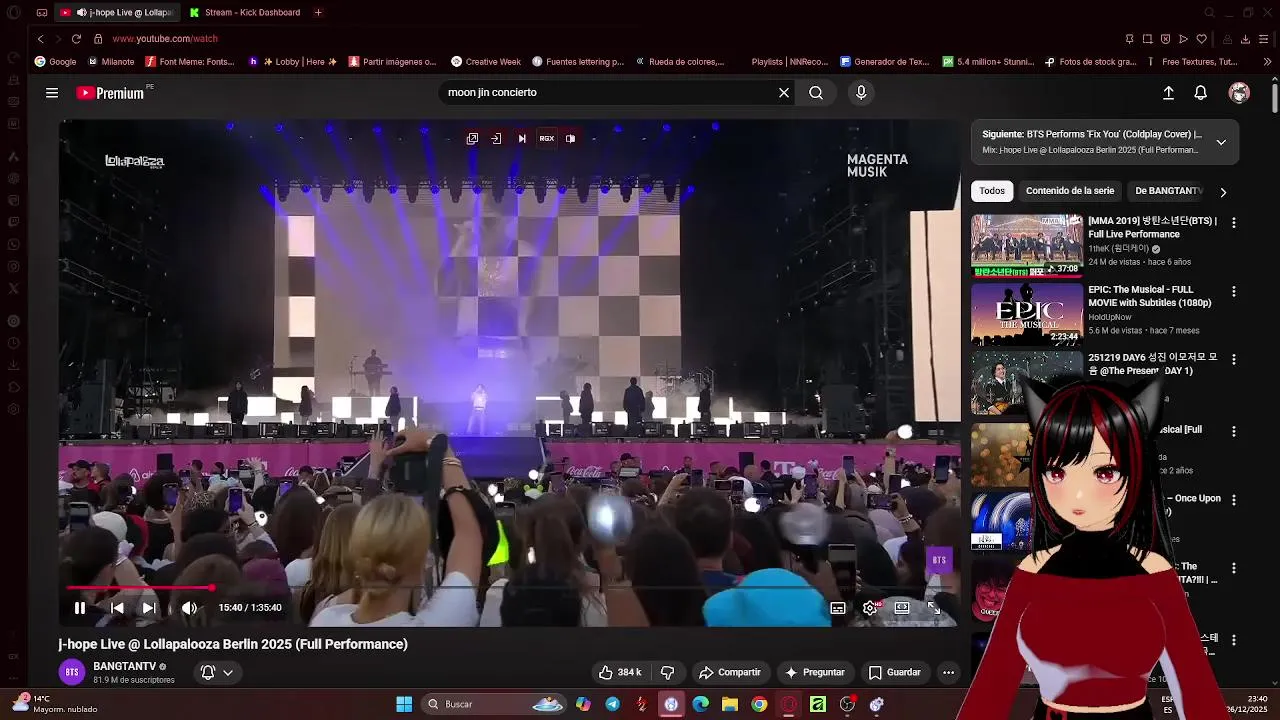The image size is (1280, 720).
Task: Open video player settings gear
Action: coord(870,607)
